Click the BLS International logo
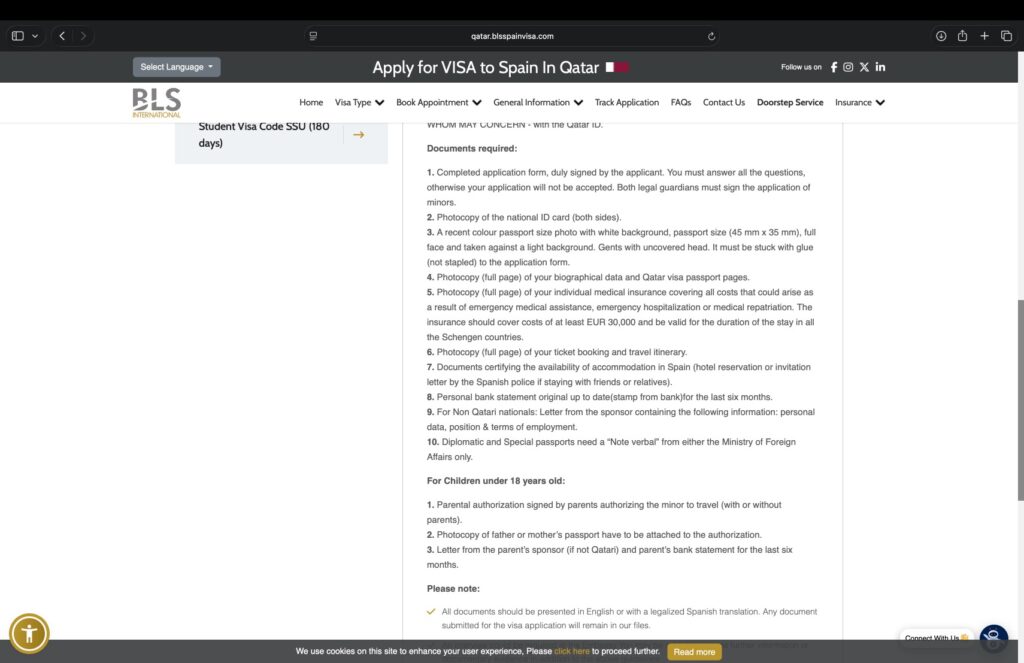 pos(157,103)
